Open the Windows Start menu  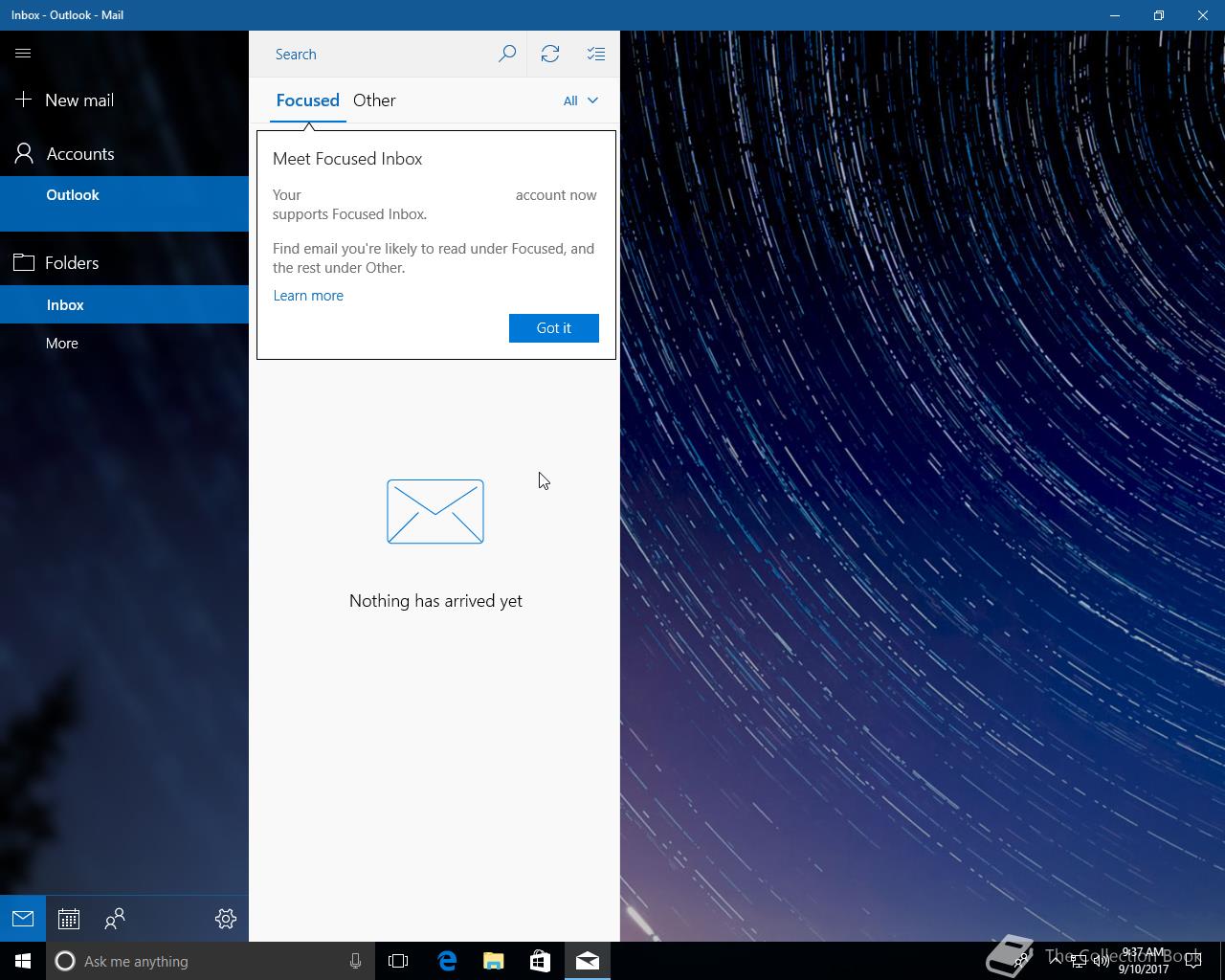pyautogui.click(x=23, y=961)
